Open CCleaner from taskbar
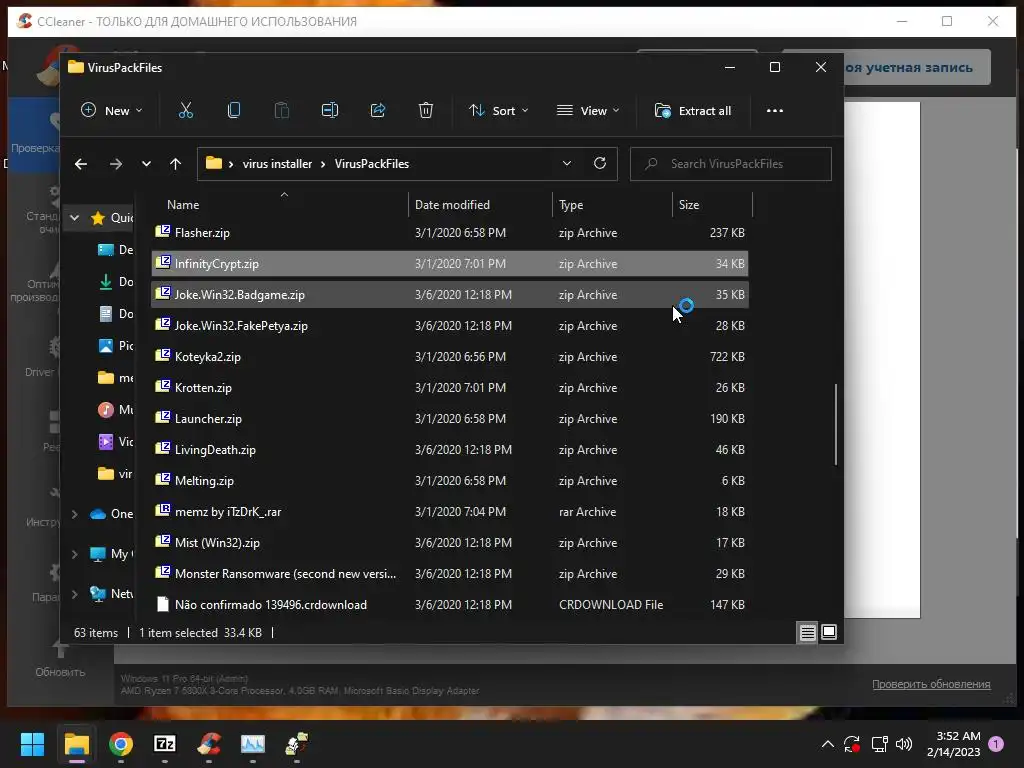The height and width of the screenshot is (768, 1024). pos(209,744)
